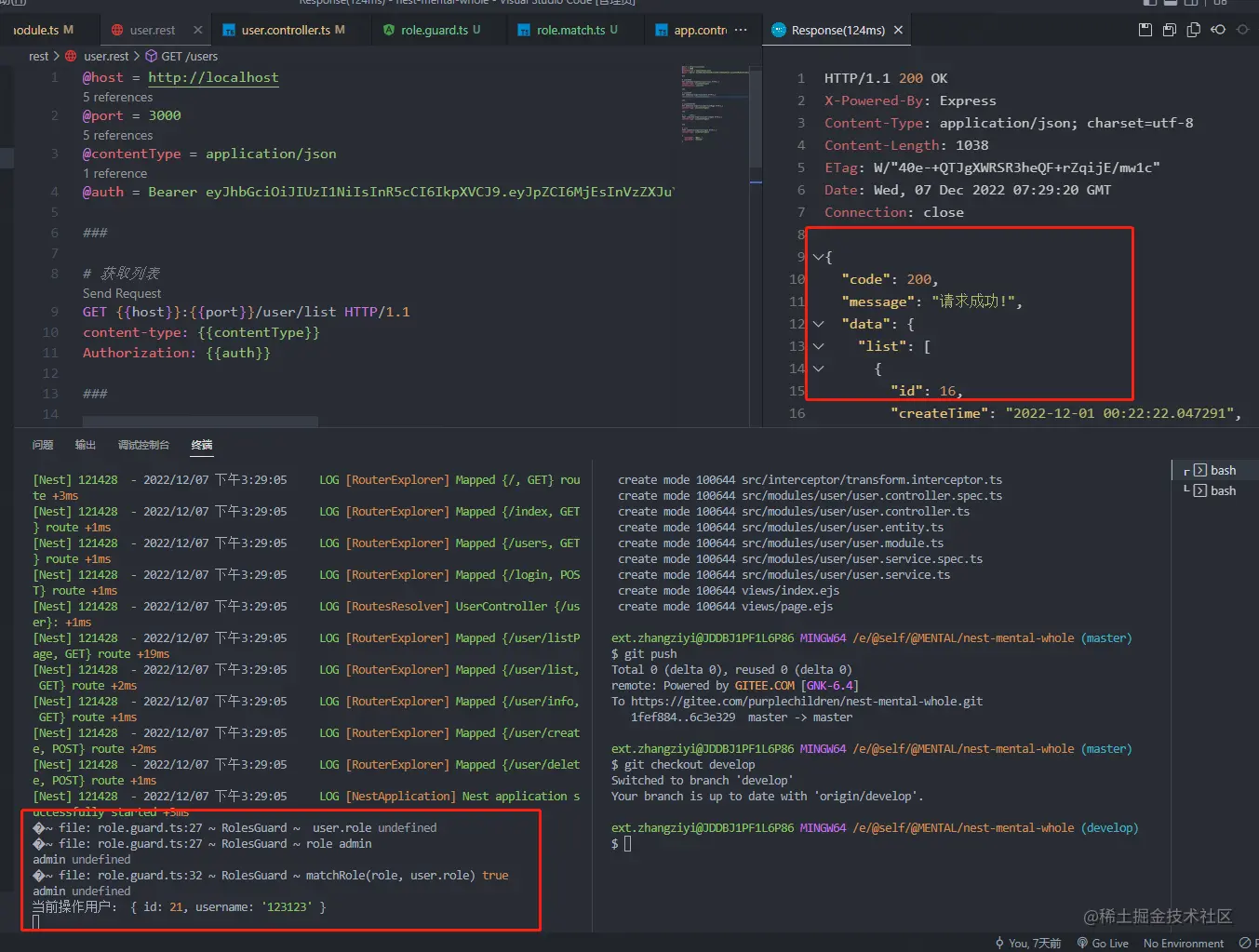Viewport: 1259px width, 952px height.
Task: Collapse the "data" object fold chevron
Action: click(818, 324)
